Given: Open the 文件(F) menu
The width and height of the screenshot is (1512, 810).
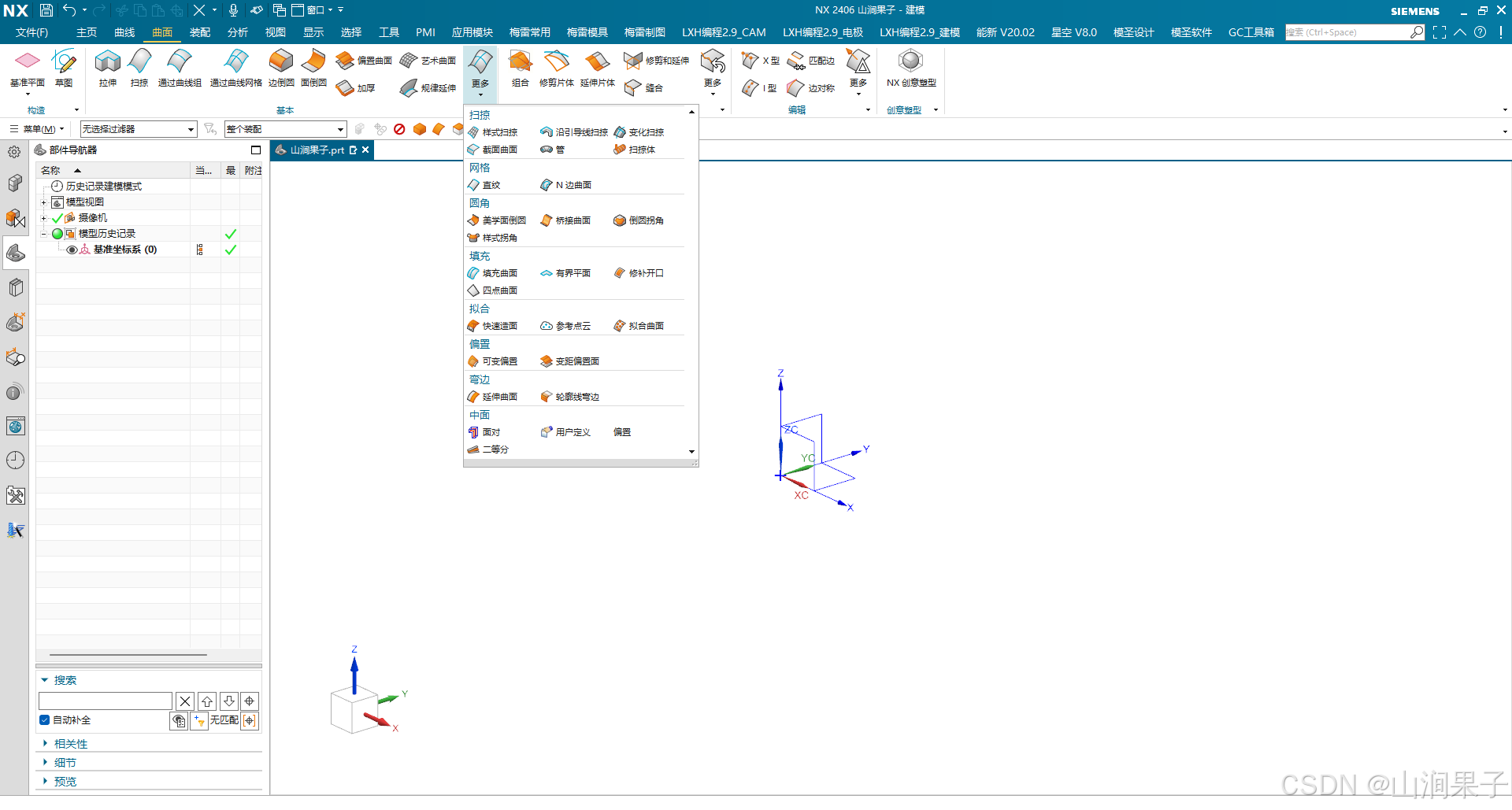Looking at the screenshot, I should point(32,32).
